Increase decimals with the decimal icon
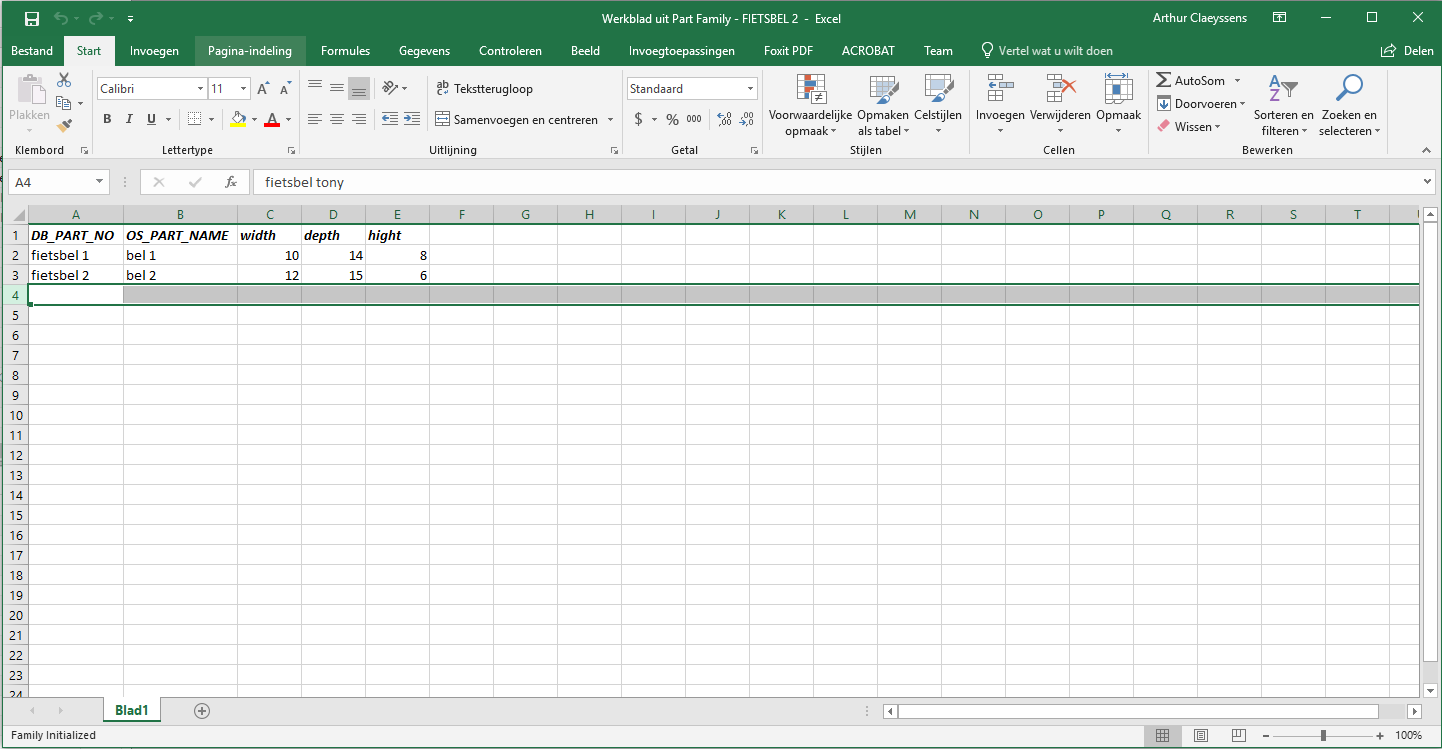1442x749 pixels. coord(723,118)
